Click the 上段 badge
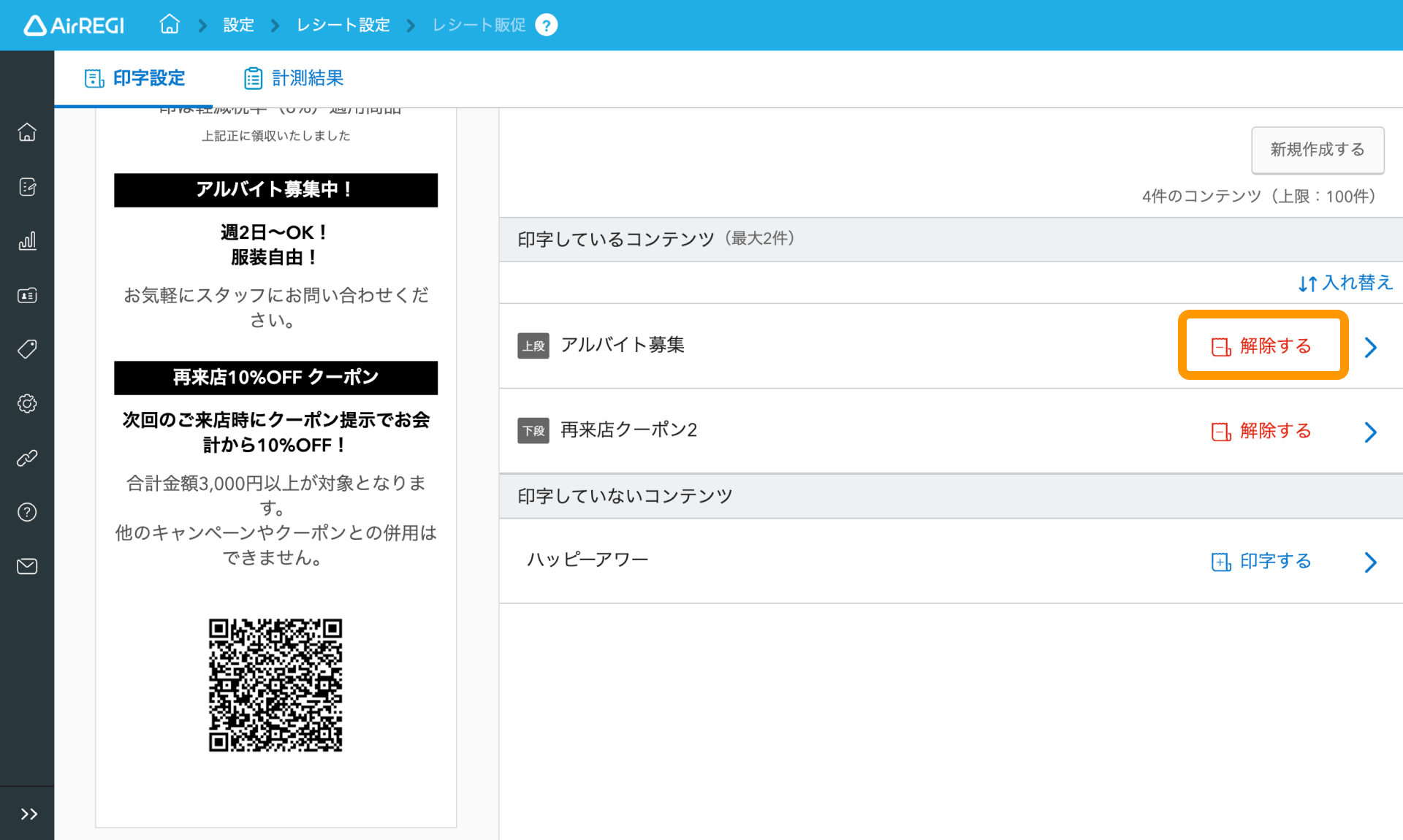The width and height of the screenshot is (1403, 840). coord(533,345)
